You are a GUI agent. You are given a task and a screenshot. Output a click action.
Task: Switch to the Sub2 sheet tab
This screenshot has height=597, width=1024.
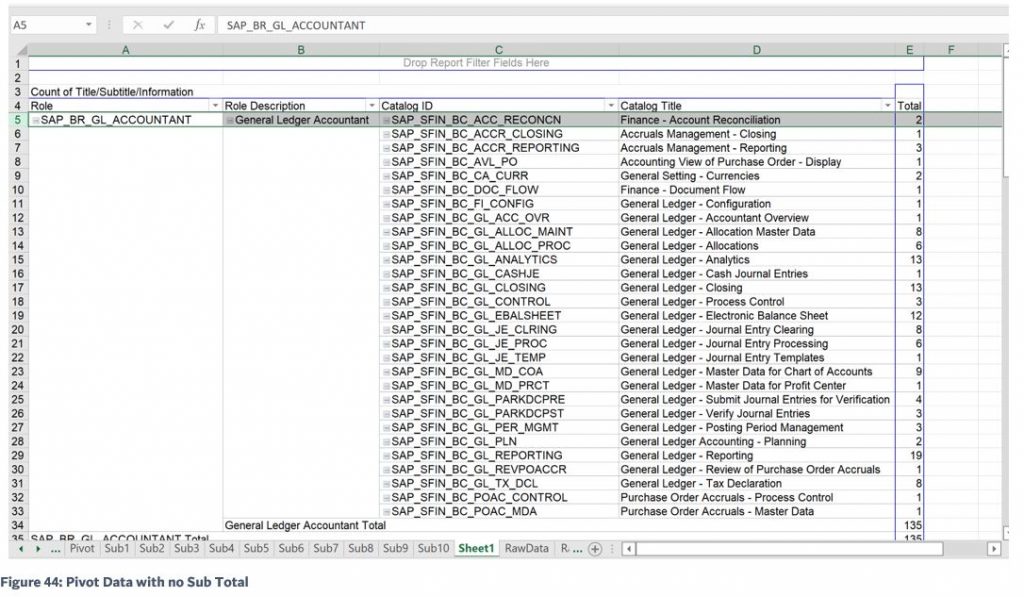click(152, 549)
